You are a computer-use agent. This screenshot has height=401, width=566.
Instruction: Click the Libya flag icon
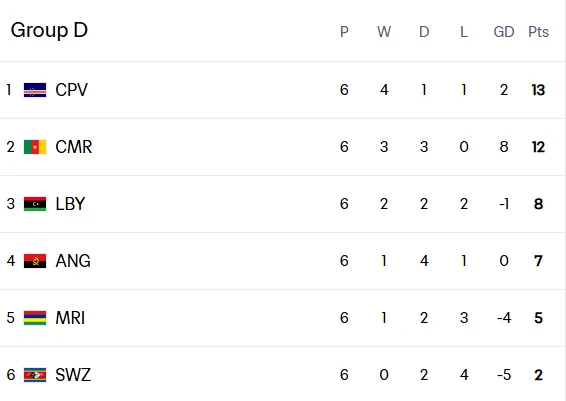tap(35, 204)
